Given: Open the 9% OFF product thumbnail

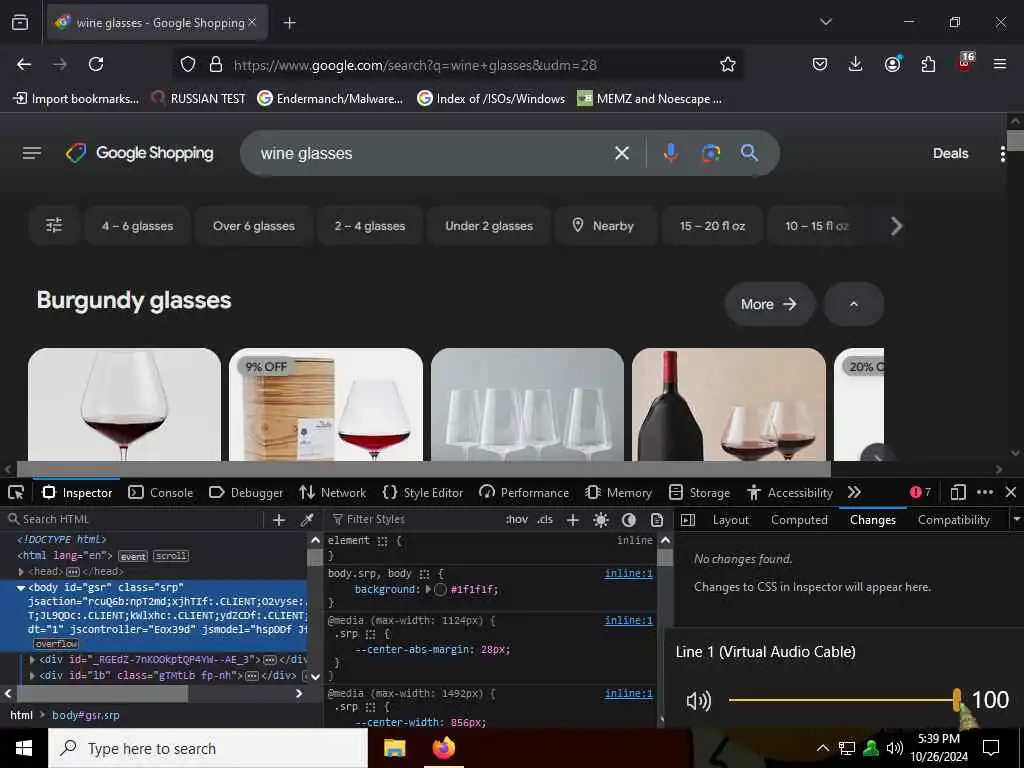Looking at the screenshot, I should click(326, 405).
